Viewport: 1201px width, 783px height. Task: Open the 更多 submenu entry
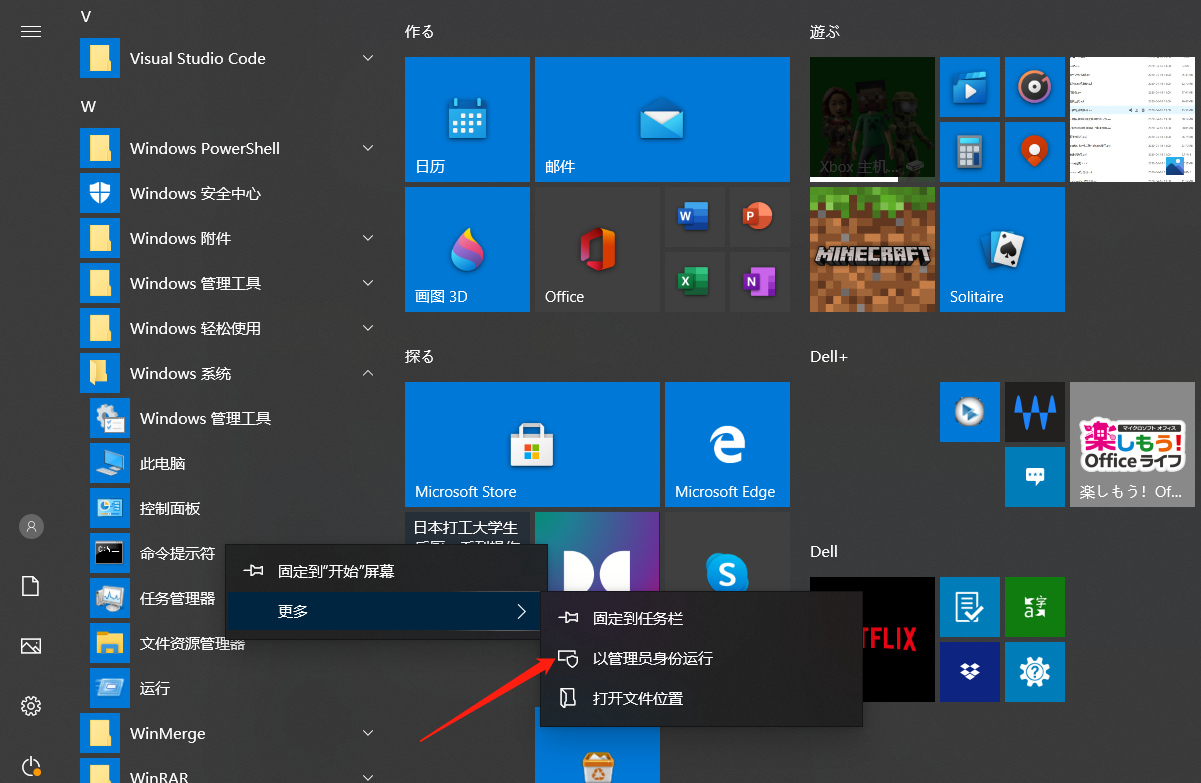tap(387, 611)
